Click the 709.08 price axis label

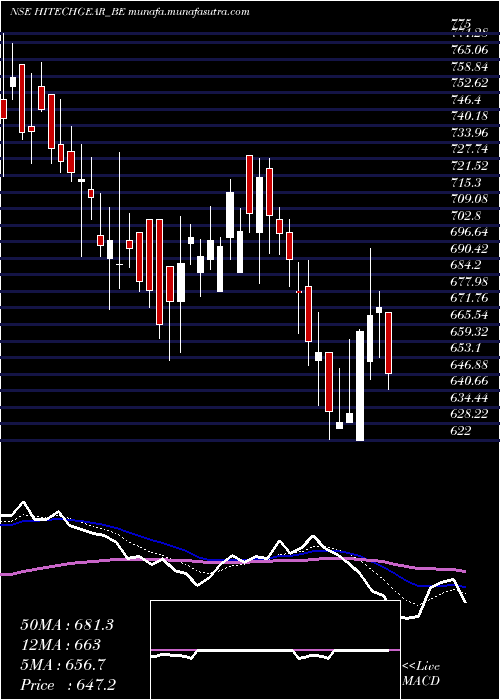pos(470,199)
